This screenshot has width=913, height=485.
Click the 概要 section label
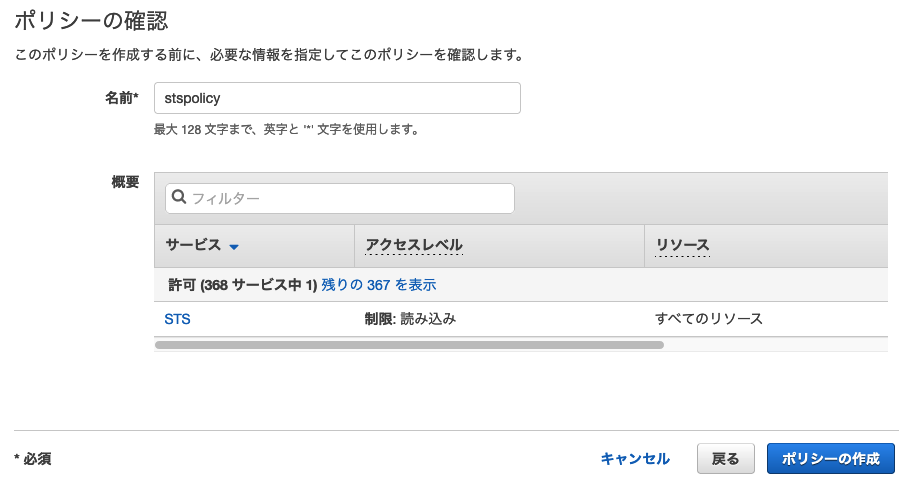click(x=125, y=182)
